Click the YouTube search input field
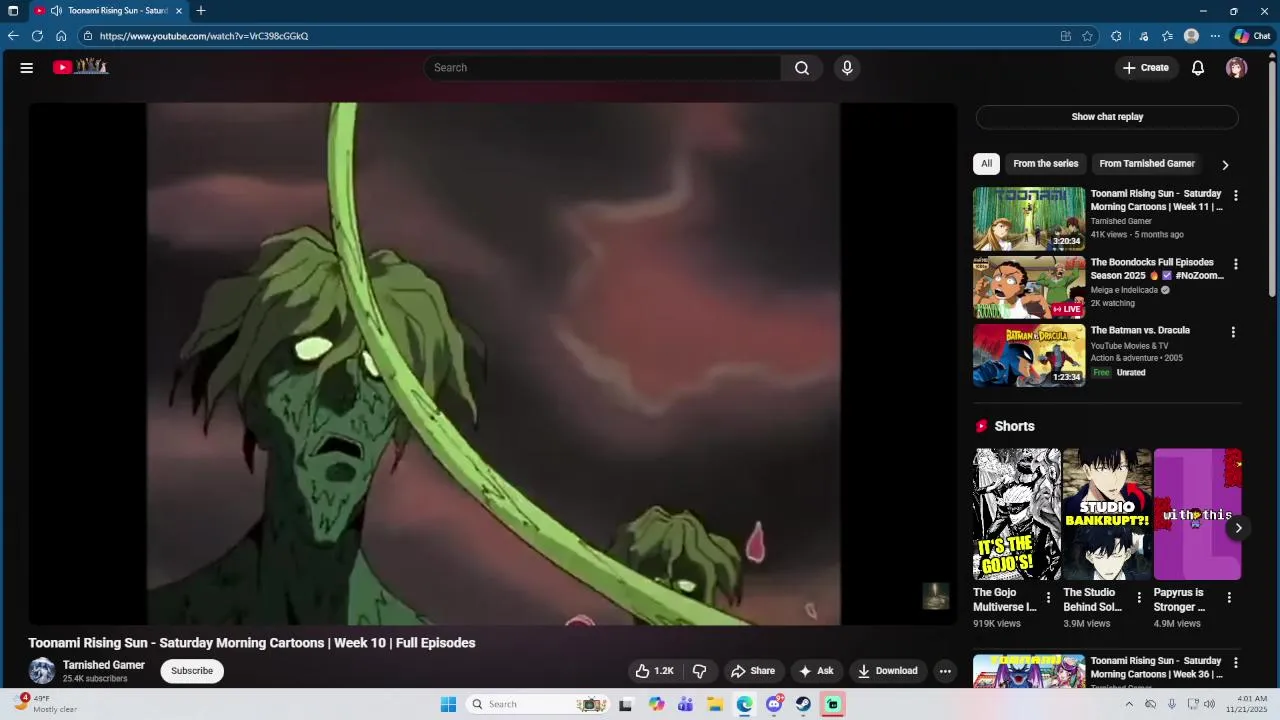Viewport: 1280px width, 720px height. coord(602,68)
